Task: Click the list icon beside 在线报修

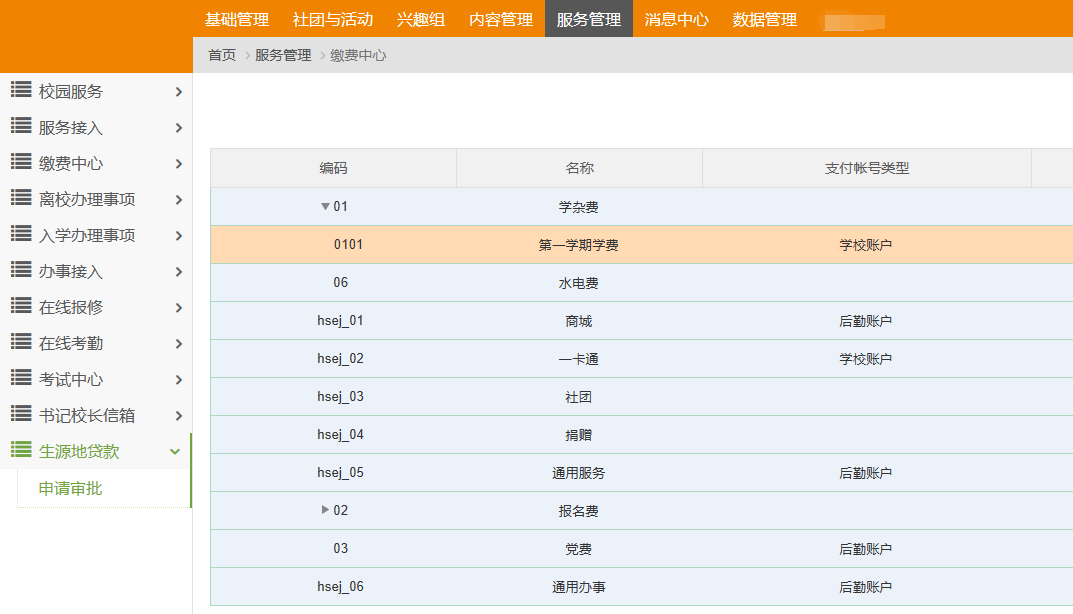Action: pos(21,306)
